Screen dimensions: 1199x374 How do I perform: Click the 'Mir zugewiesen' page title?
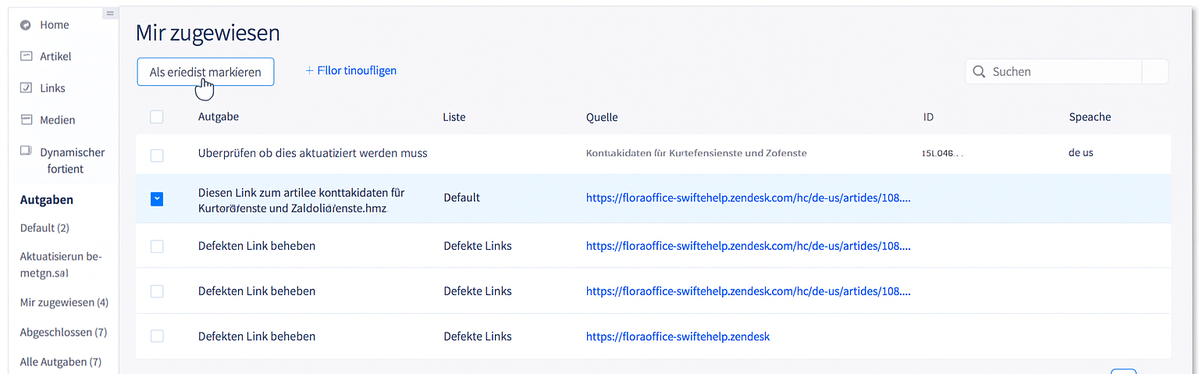point(208,33)
